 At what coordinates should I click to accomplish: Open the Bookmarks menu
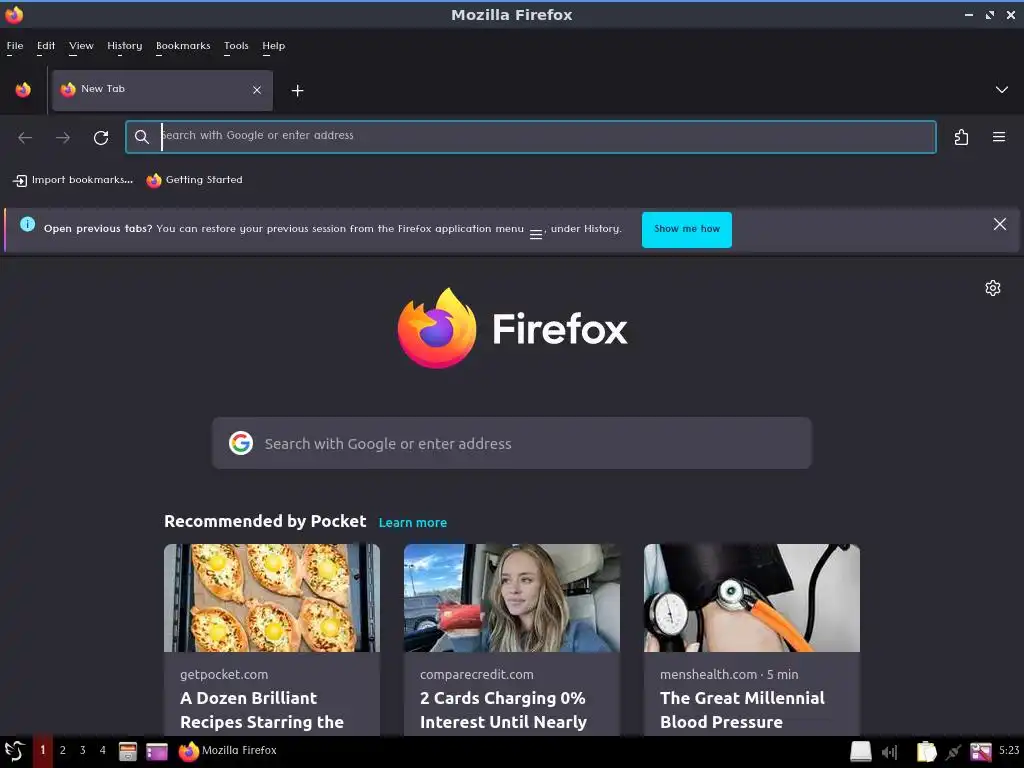point(183,46)
